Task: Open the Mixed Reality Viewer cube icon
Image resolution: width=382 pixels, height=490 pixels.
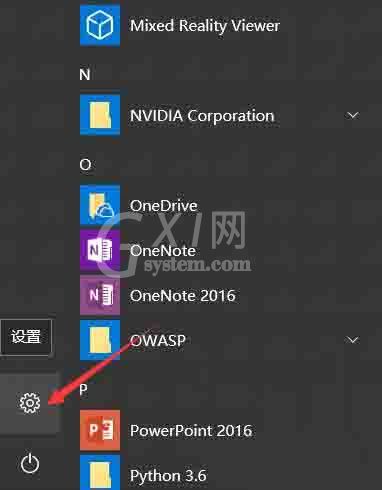Action: (x=100, y=25)
